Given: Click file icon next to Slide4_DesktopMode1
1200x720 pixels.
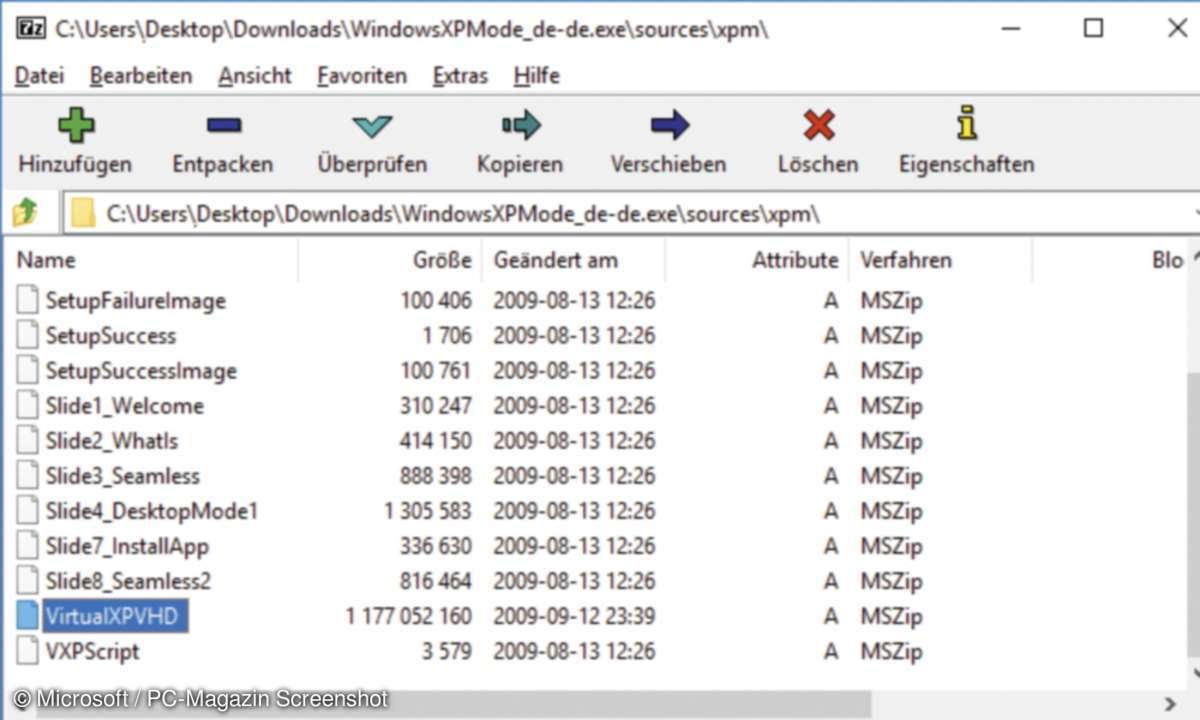Looking at the screenshot, I should pyautogui.click(x=28, y=510).
